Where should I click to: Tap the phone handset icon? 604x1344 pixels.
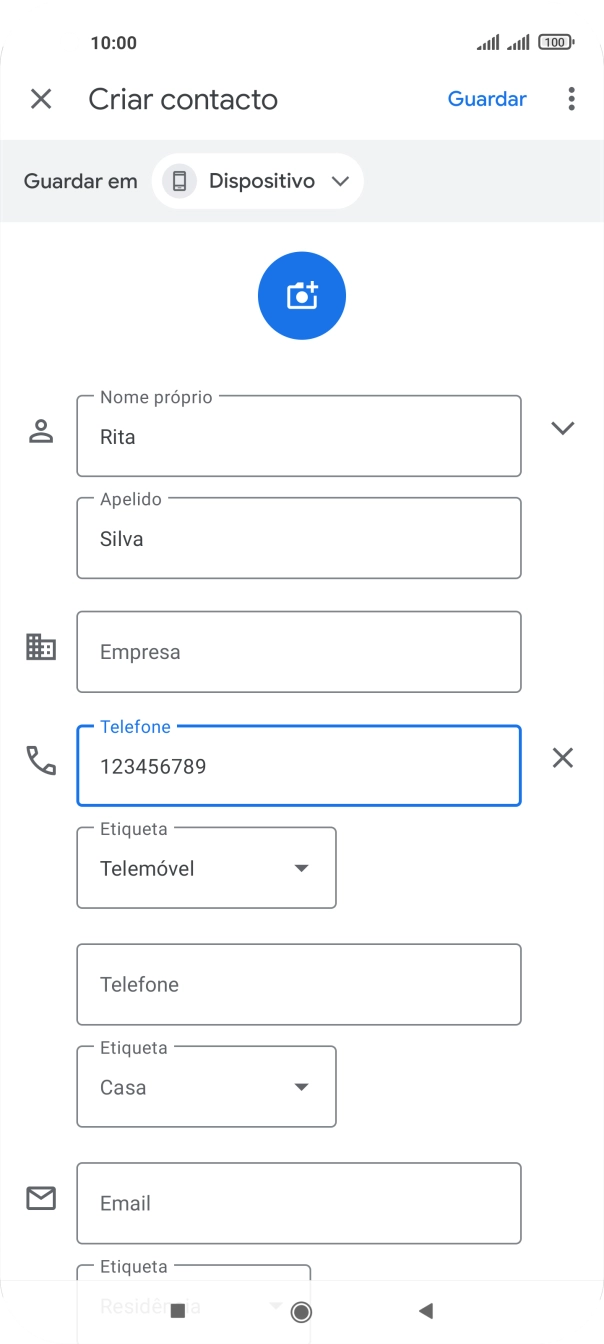(x=41, y=761)
